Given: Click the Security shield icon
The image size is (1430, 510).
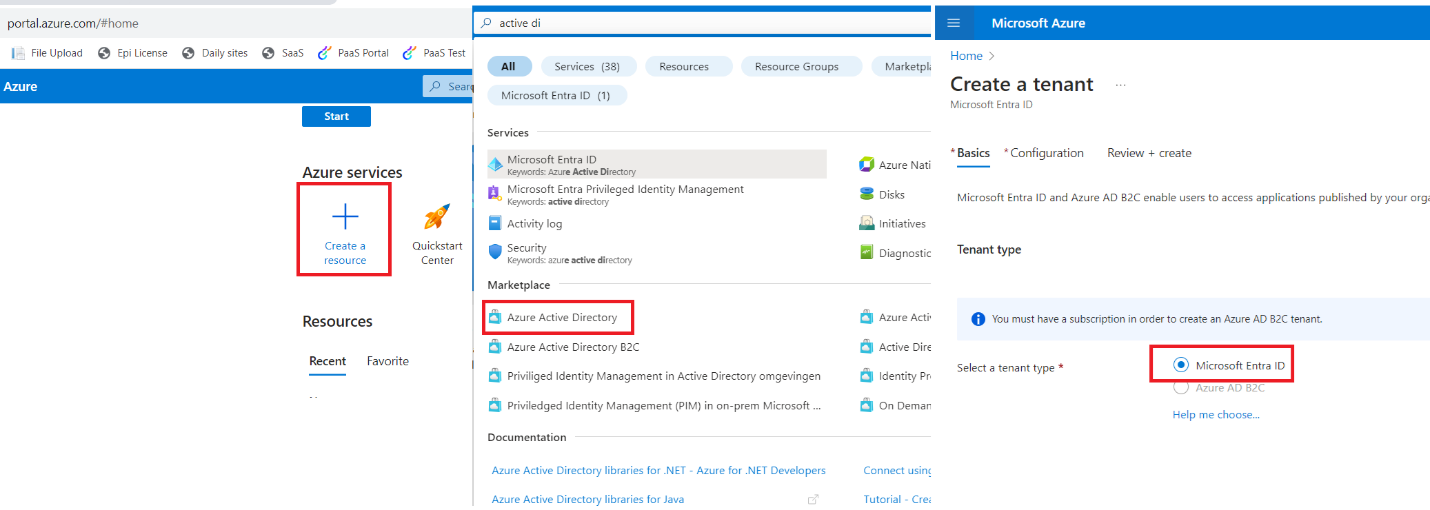Looking at the screenshot, I should 495,253.
